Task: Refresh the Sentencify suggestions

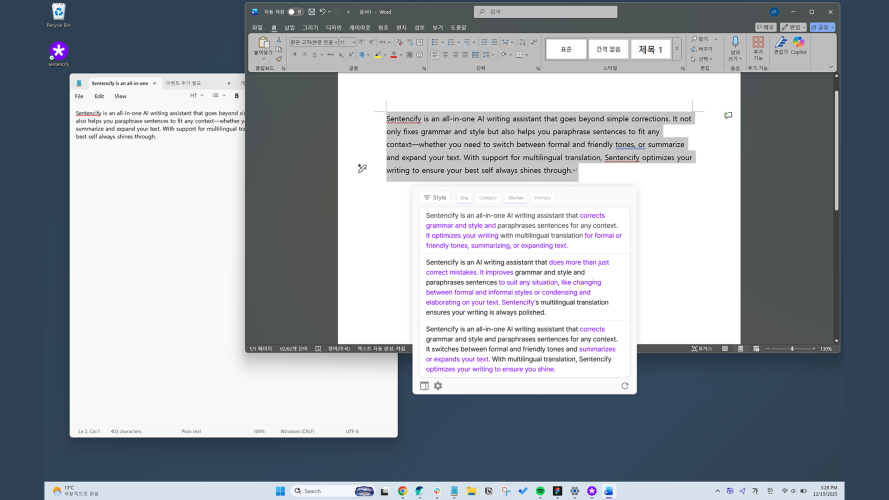Action: pyautogui.click(x=625, y=385)
